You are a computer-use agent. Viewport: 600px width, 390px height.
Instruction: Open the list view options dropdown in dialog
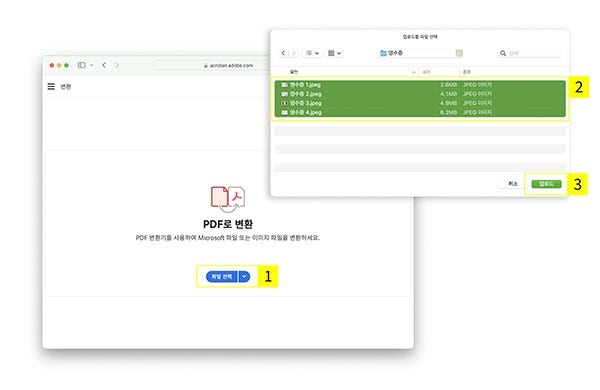click(x=312, y=53)
